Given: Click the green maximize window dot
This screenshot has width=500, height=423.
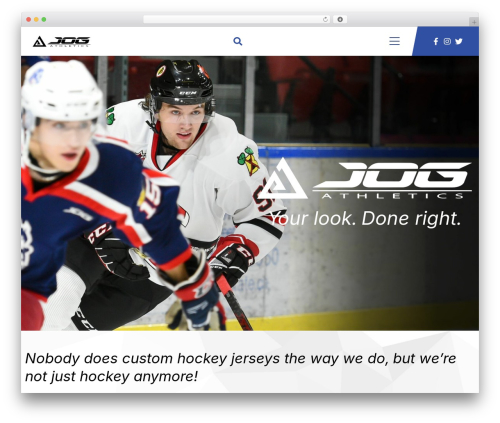Looking at the screenshot, I should (44, 20).
